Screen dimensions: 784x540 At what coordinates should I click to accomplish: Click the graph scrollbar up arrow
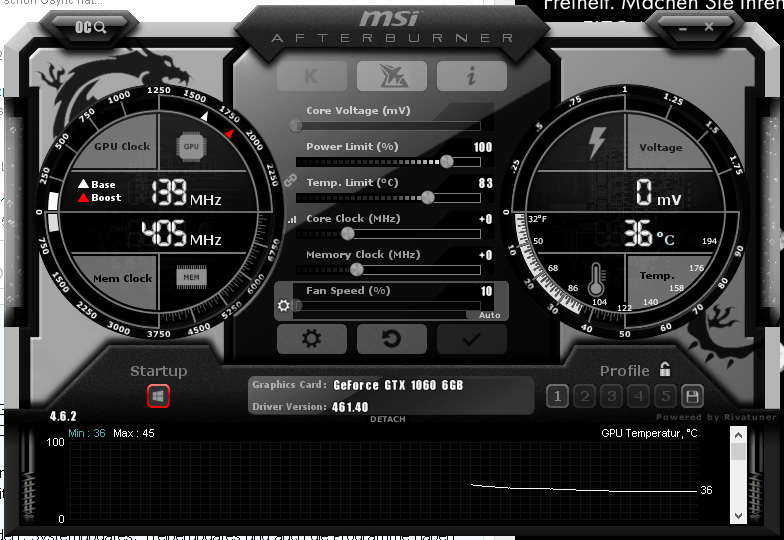coord(738,435)
